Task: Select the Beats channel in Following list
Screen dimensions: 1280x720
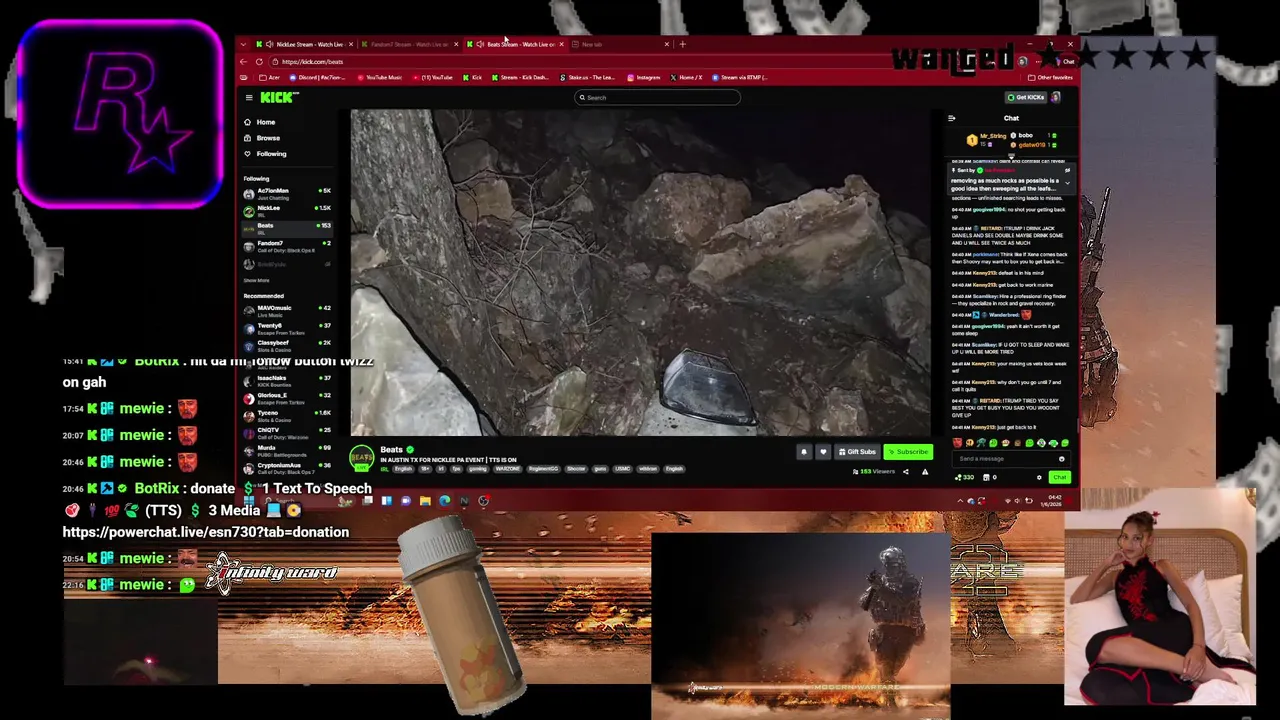Action: pos(287,228)
